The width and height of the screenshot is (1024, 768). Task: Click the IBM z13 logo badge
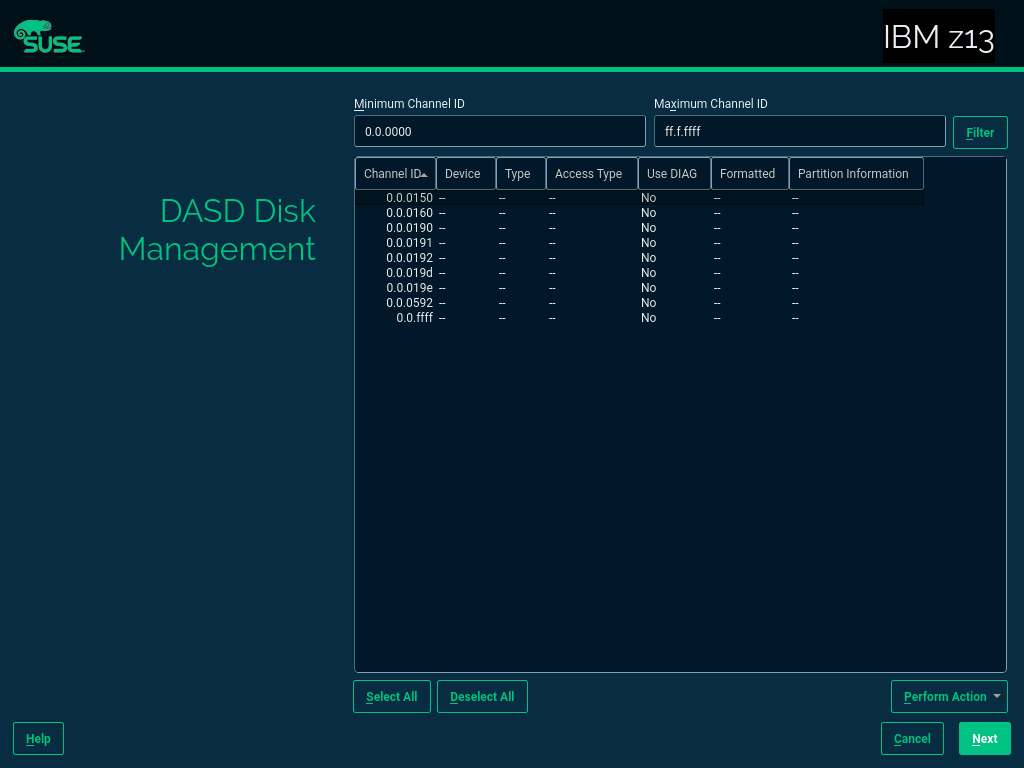pyautogui.click(x=938, y=37)
